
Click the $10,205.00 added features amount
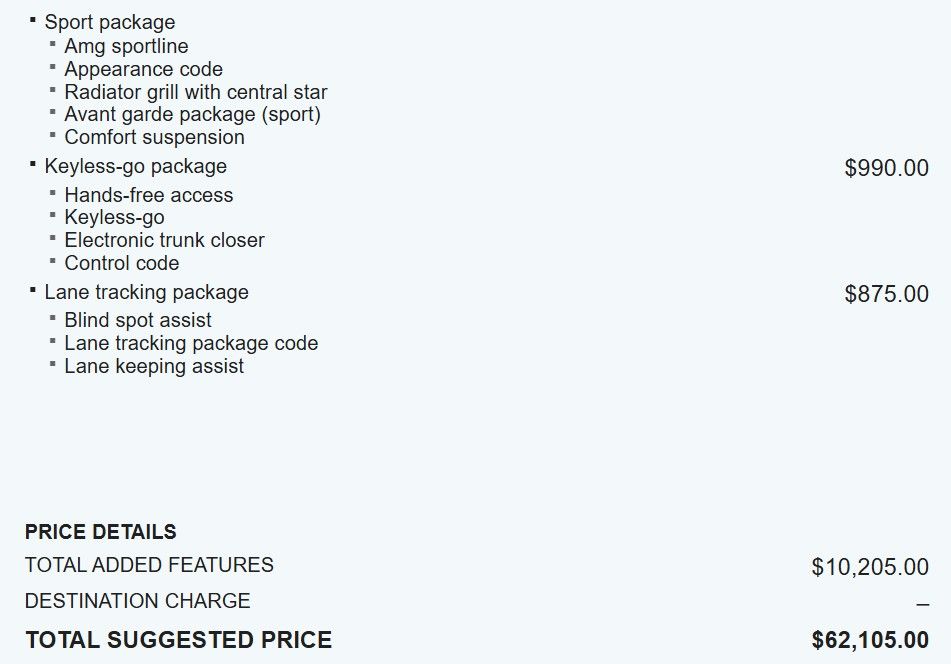[870, 568]
